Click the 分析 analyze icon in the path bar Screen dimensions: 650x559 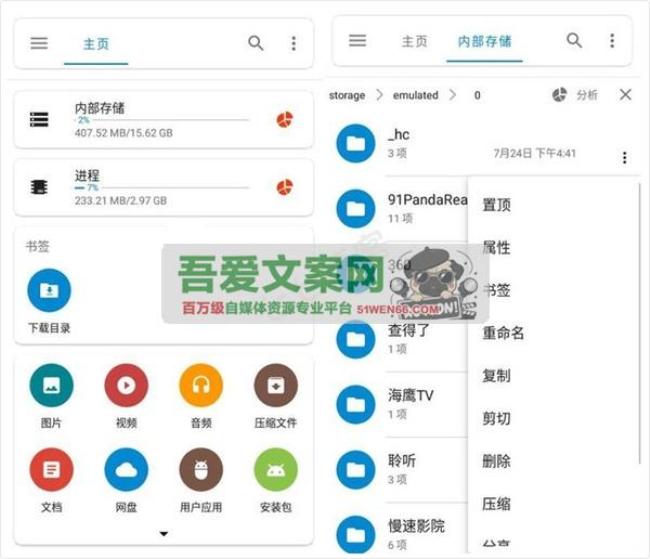(x=560, y=95)
